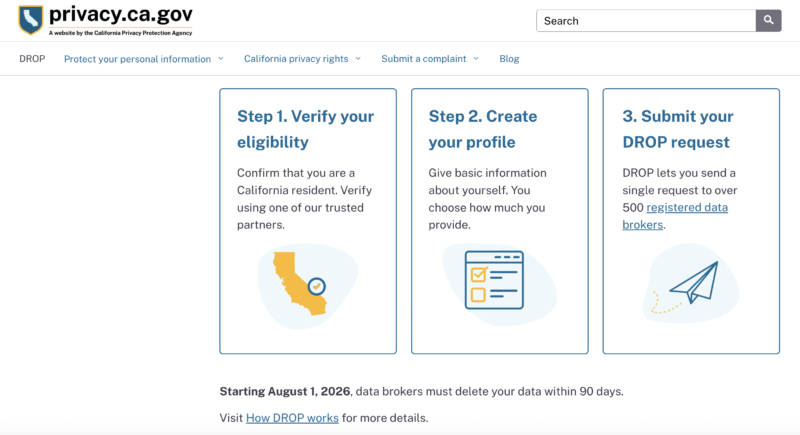This screenshot has height=435, width=800.
Task: Click the California bear shield logo
Action: (x=31, y=19)
